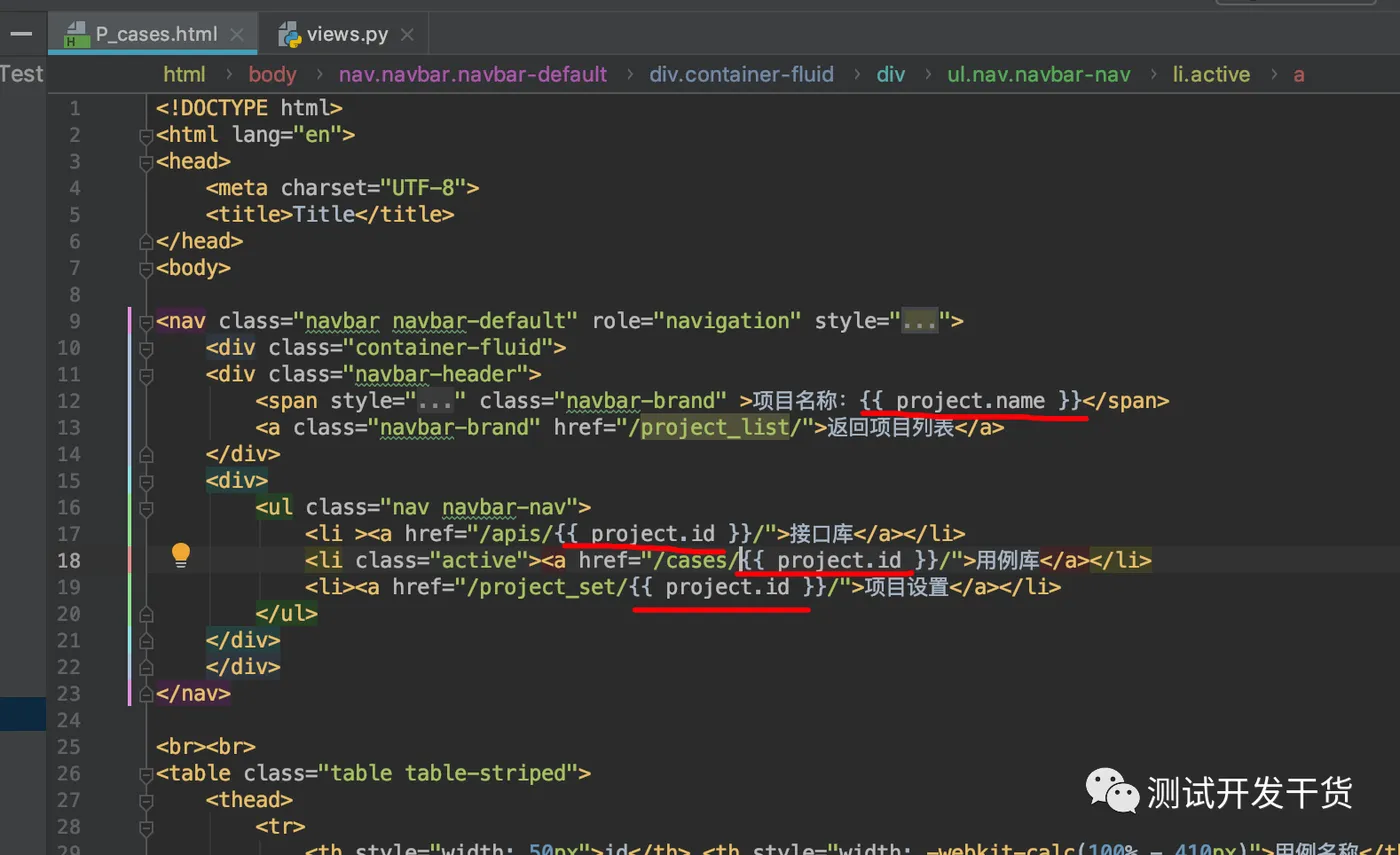Click the 项目设置 link text on line 19

908,588
